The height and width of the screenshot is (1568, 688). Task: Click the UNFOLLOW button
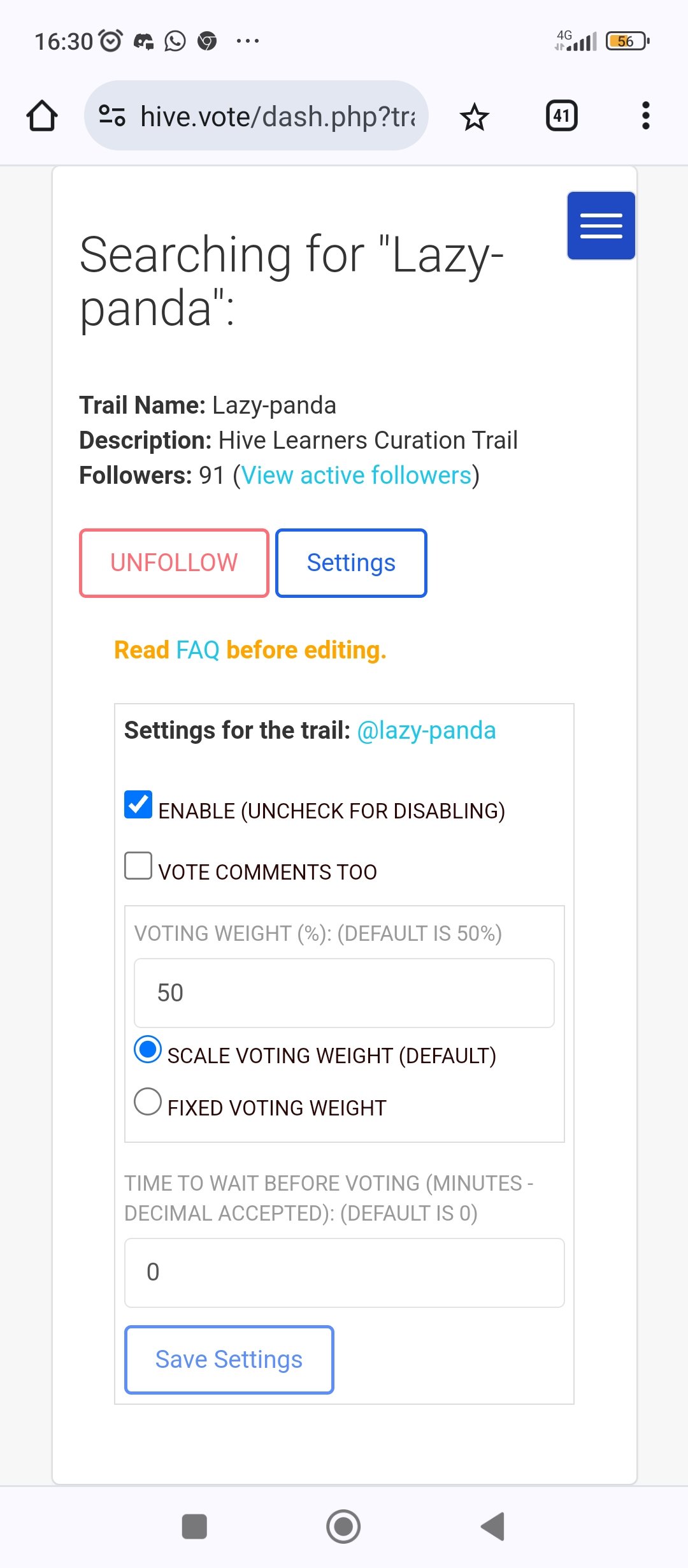click(174, 563)
